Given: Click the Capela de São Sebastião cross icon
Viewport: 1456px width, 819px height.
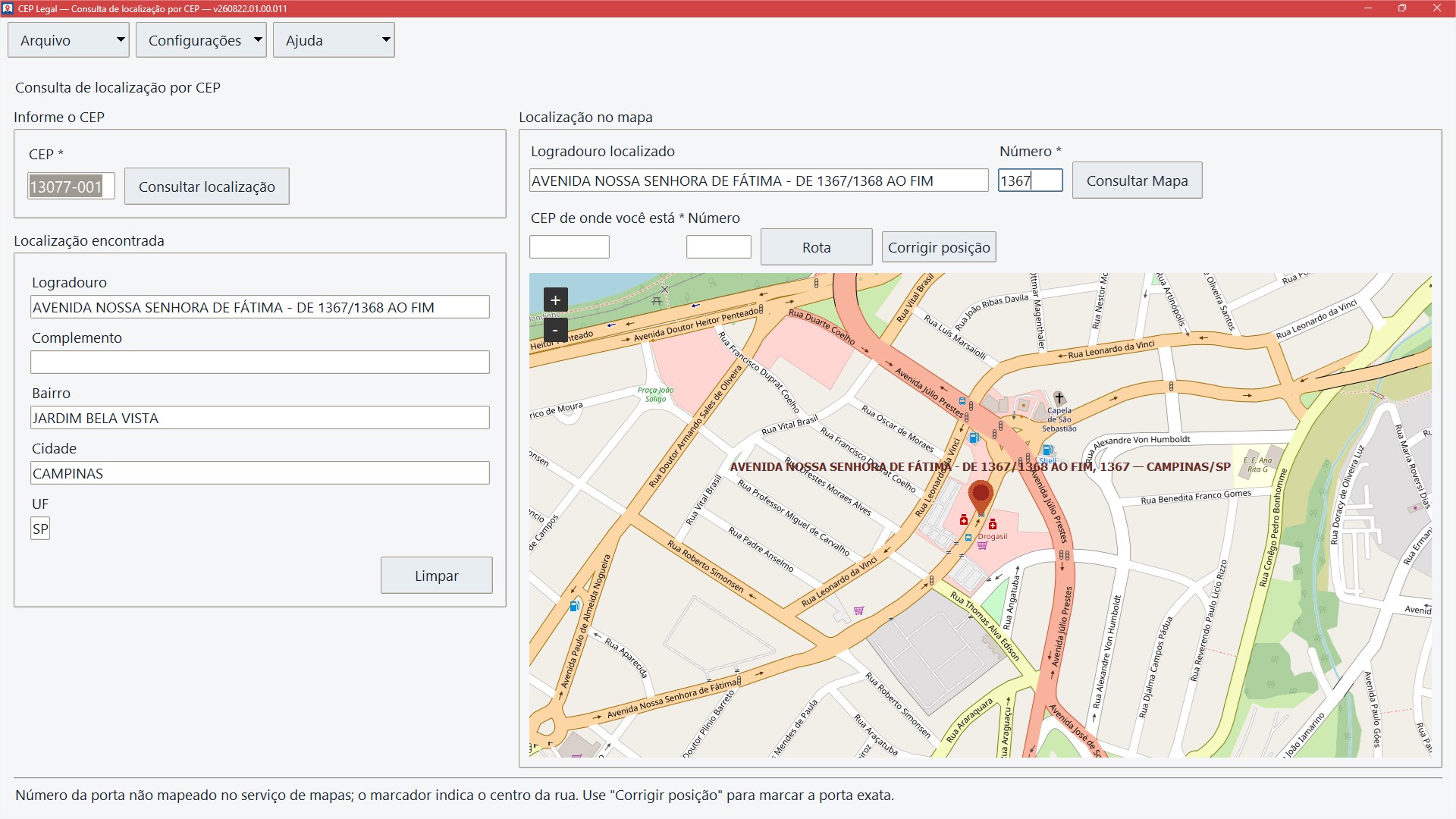Looking at the screenshot, I should [1059, 398].
